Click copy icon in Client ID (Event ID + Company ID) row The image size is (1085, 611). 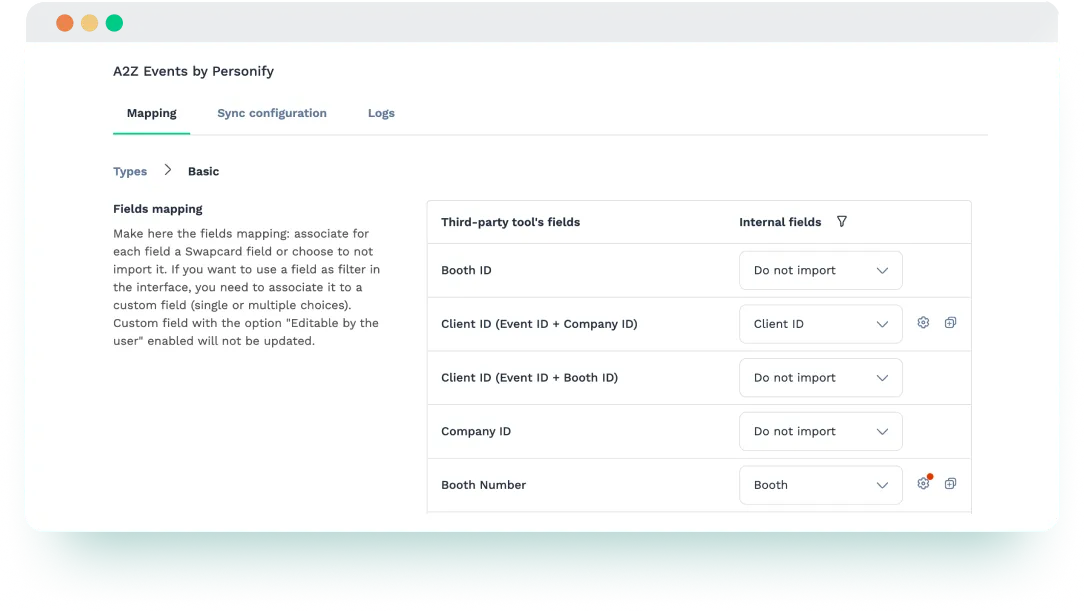coord(950,322)
